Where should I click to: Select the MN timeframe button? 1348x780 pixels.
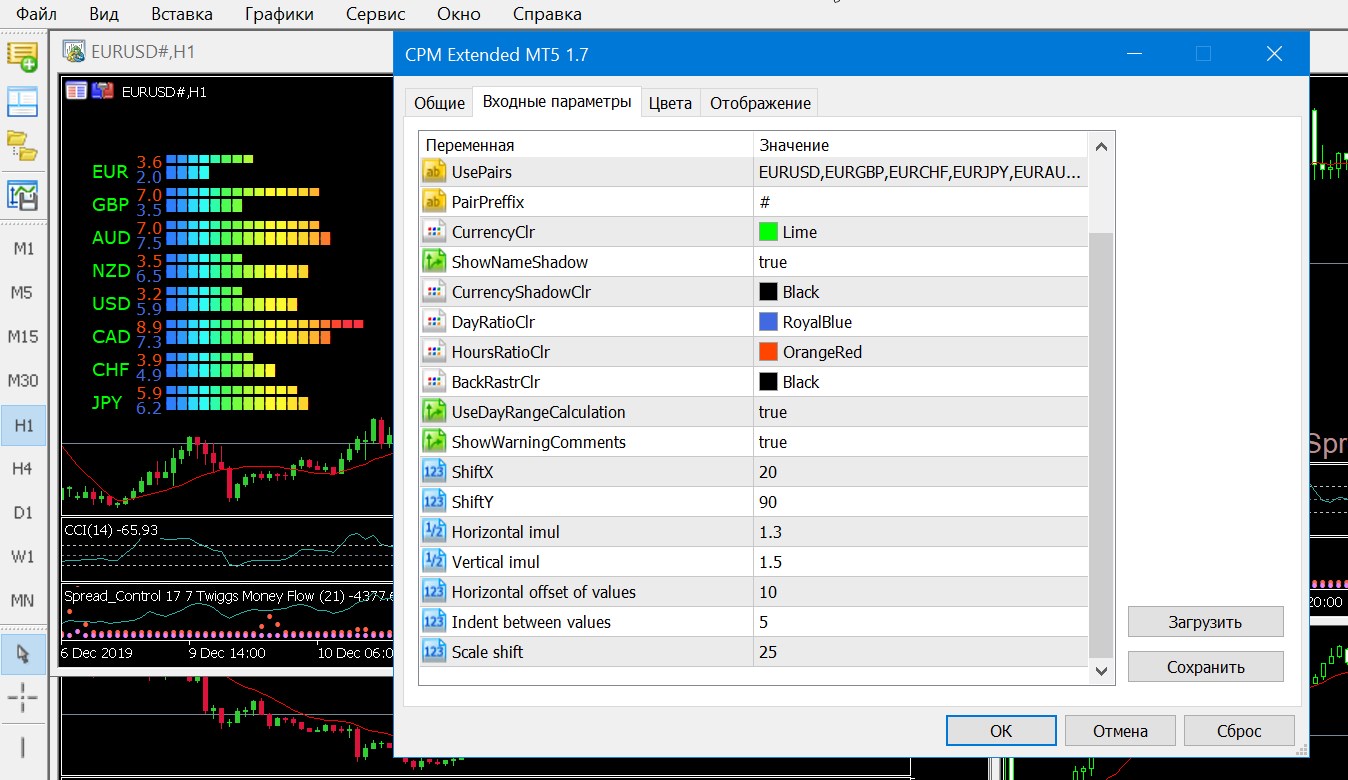[23, 601]
